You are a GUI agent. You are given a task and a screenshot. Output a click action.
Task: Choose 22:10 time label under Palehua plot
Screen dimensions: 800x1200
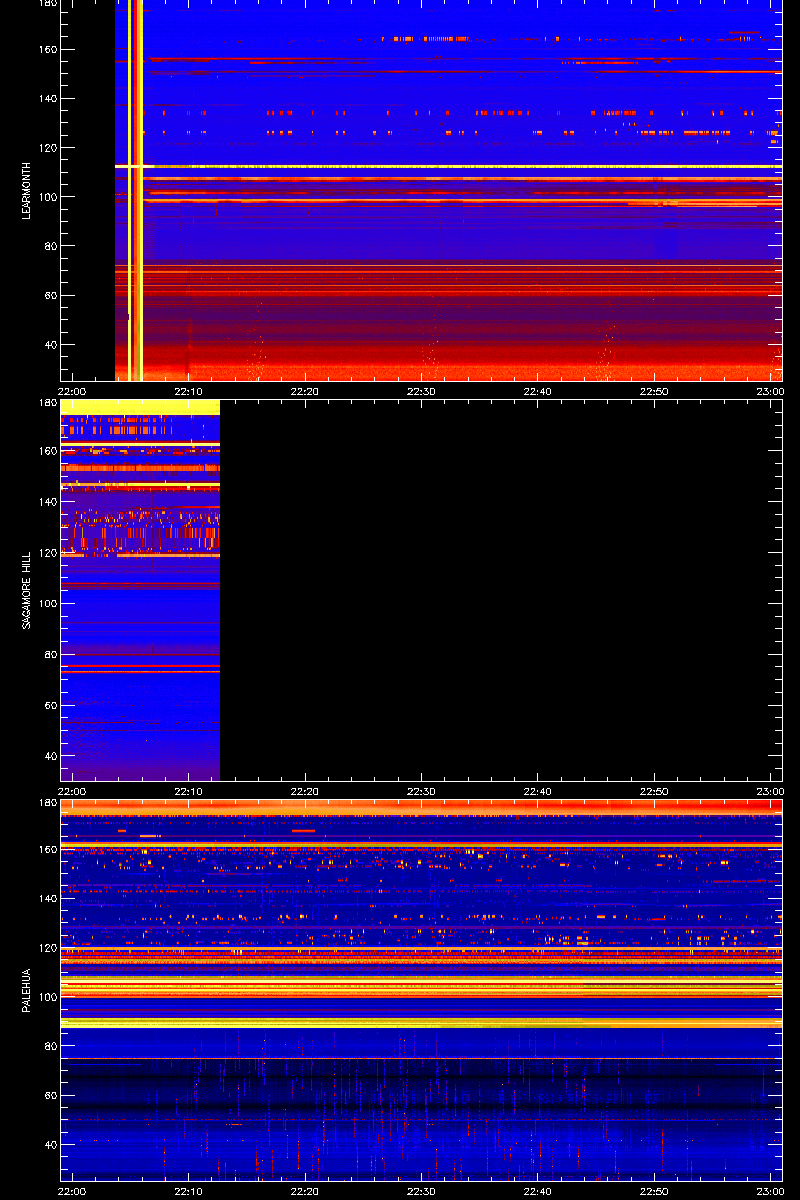point(188,1191)
